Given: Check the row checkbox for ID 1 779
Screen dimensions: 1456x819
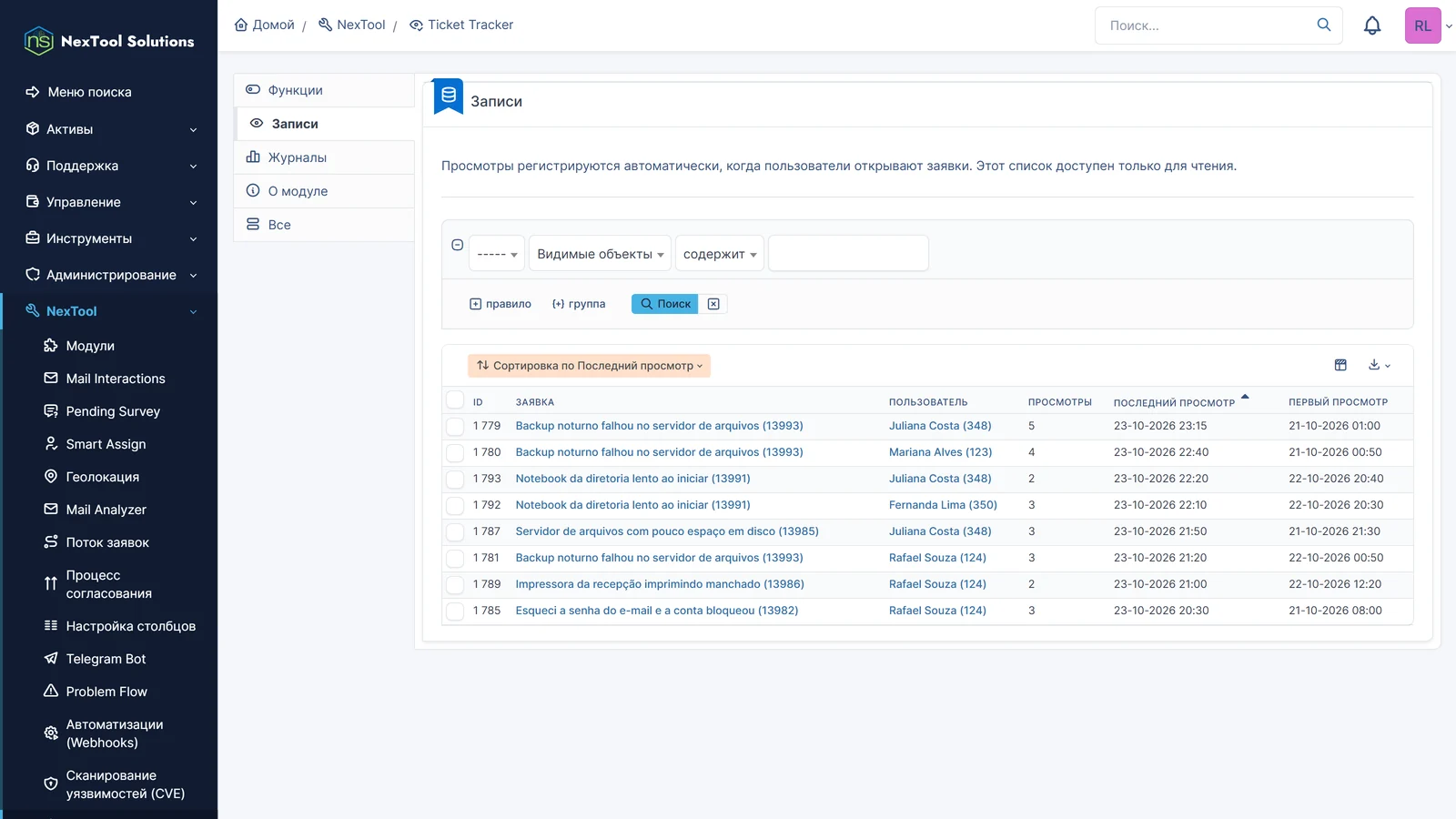Looking at the screenshot, I should pyautogui.click(x=455, y=426).
